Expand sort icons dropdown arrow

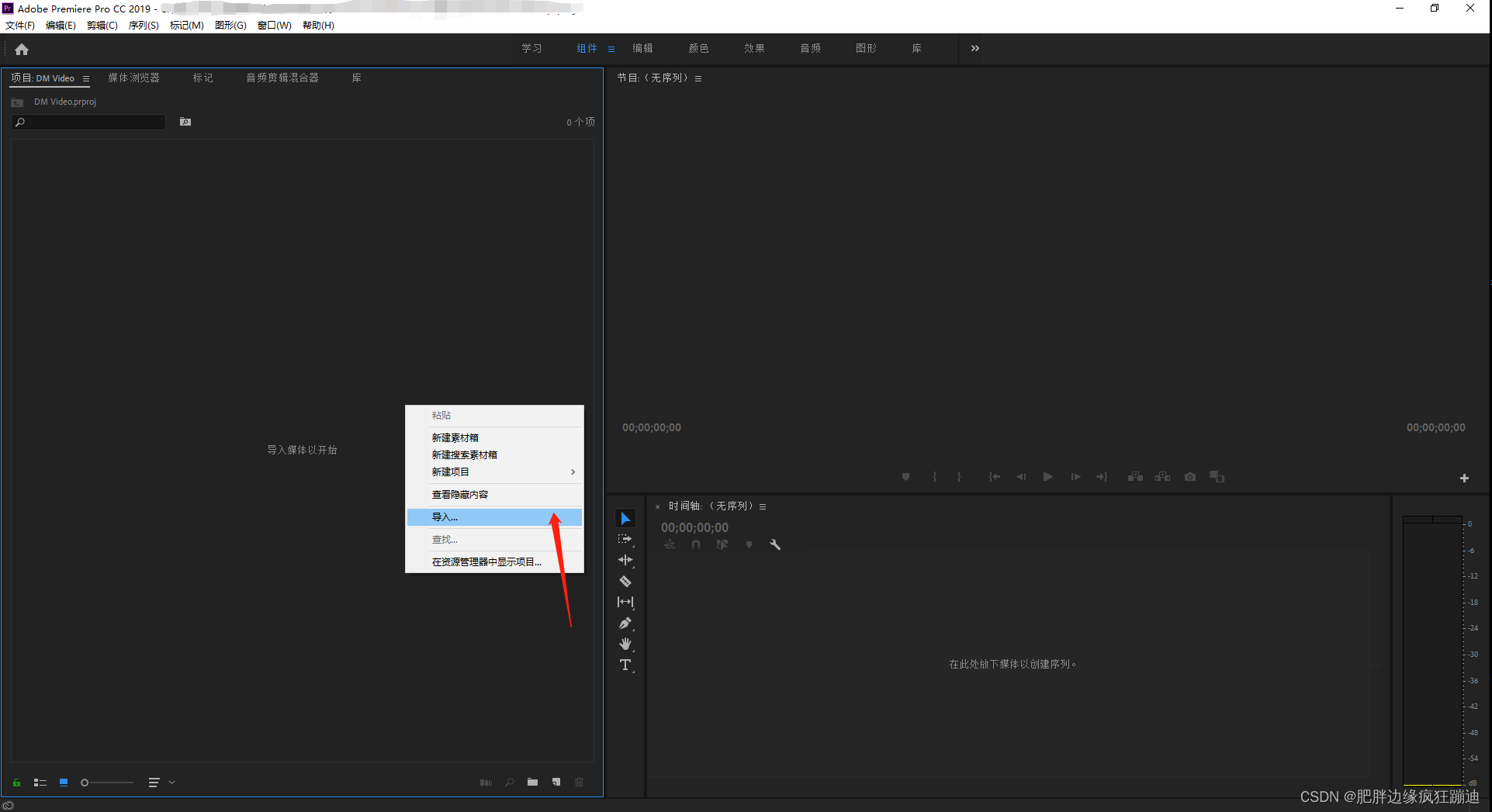point(172,783)
